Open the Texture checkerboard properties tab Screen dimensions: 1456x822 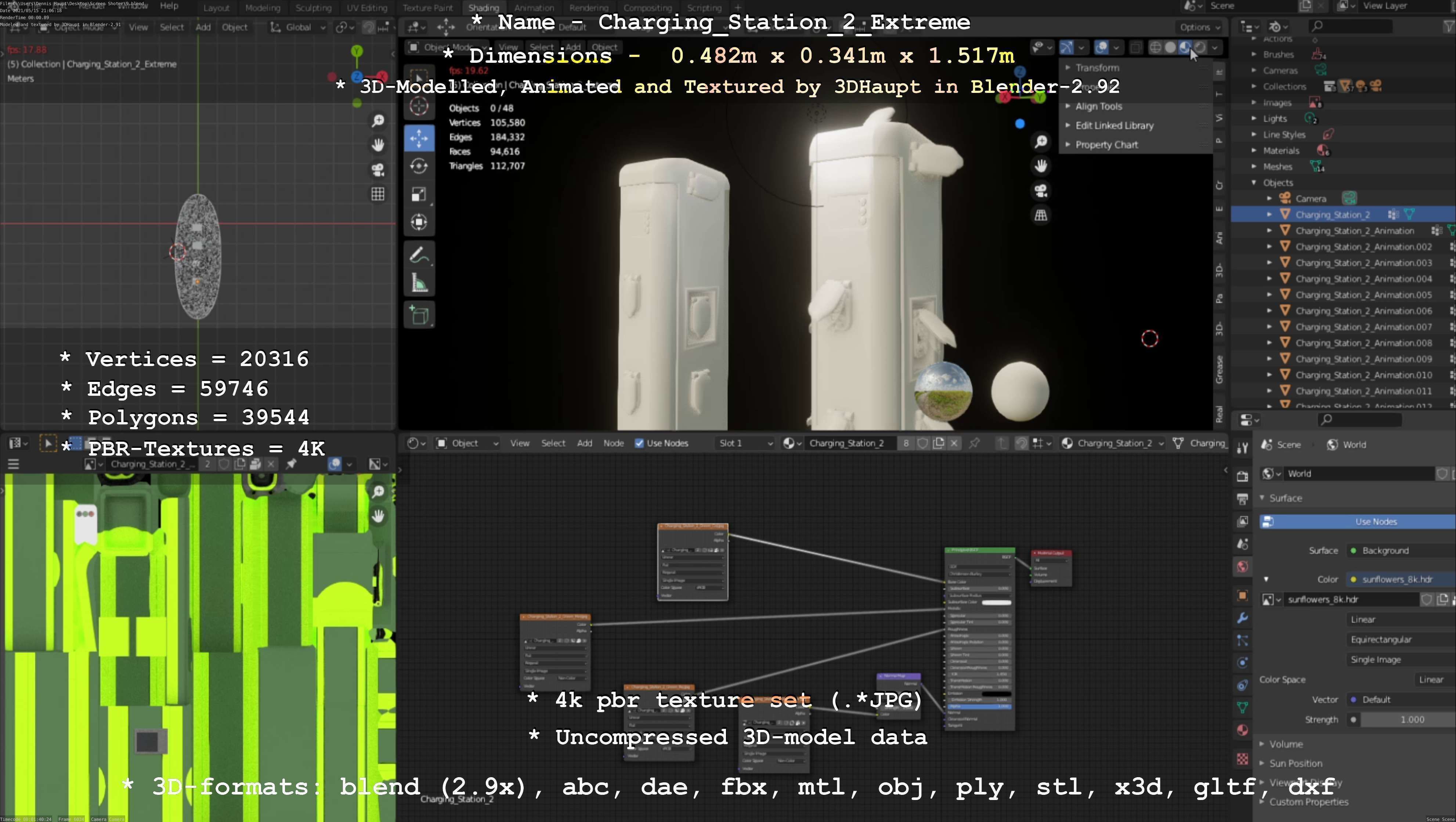tap(1242, 759)
